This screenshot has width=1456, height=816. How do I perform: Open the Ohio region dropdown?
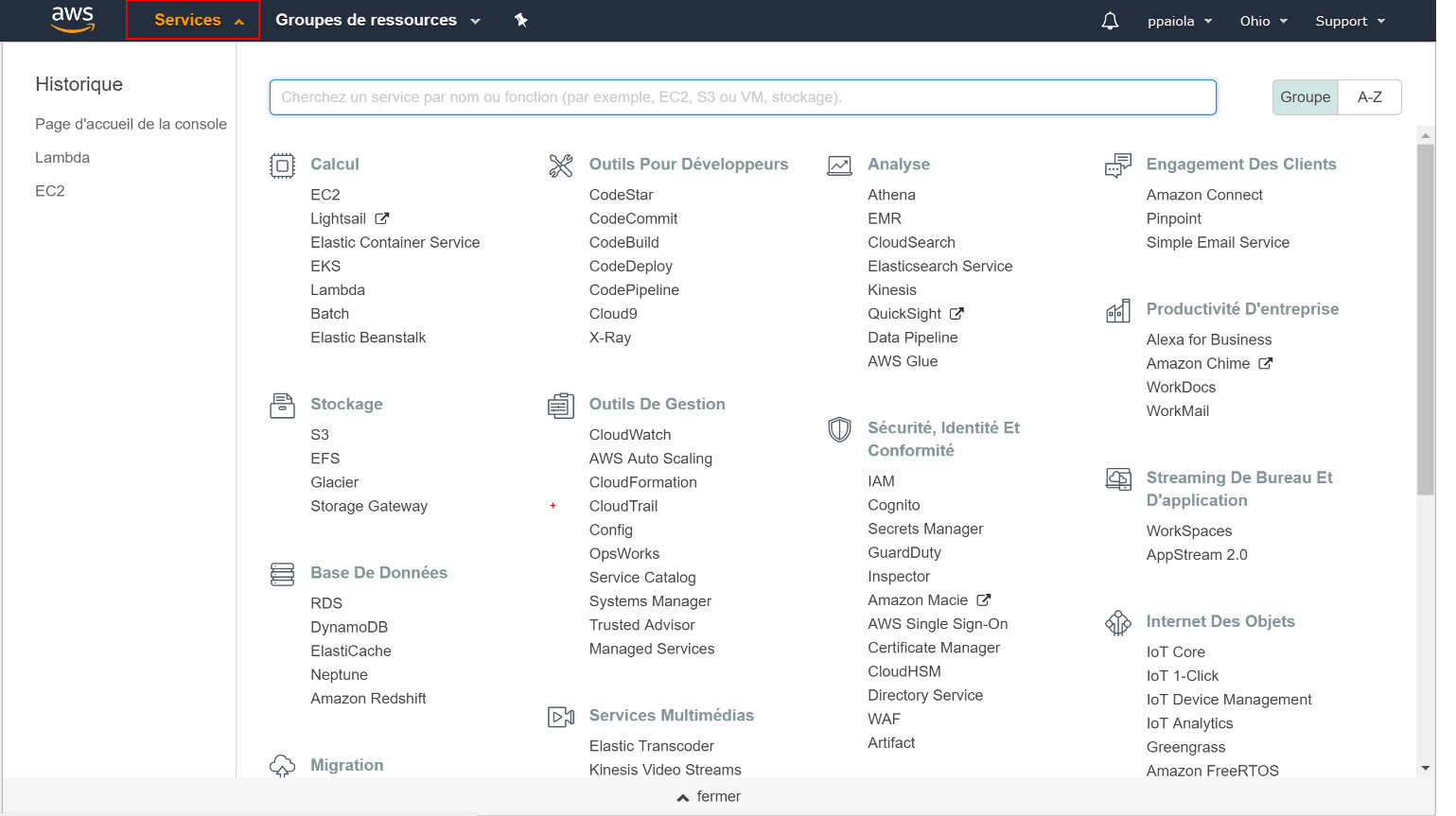click(1264, 21)
